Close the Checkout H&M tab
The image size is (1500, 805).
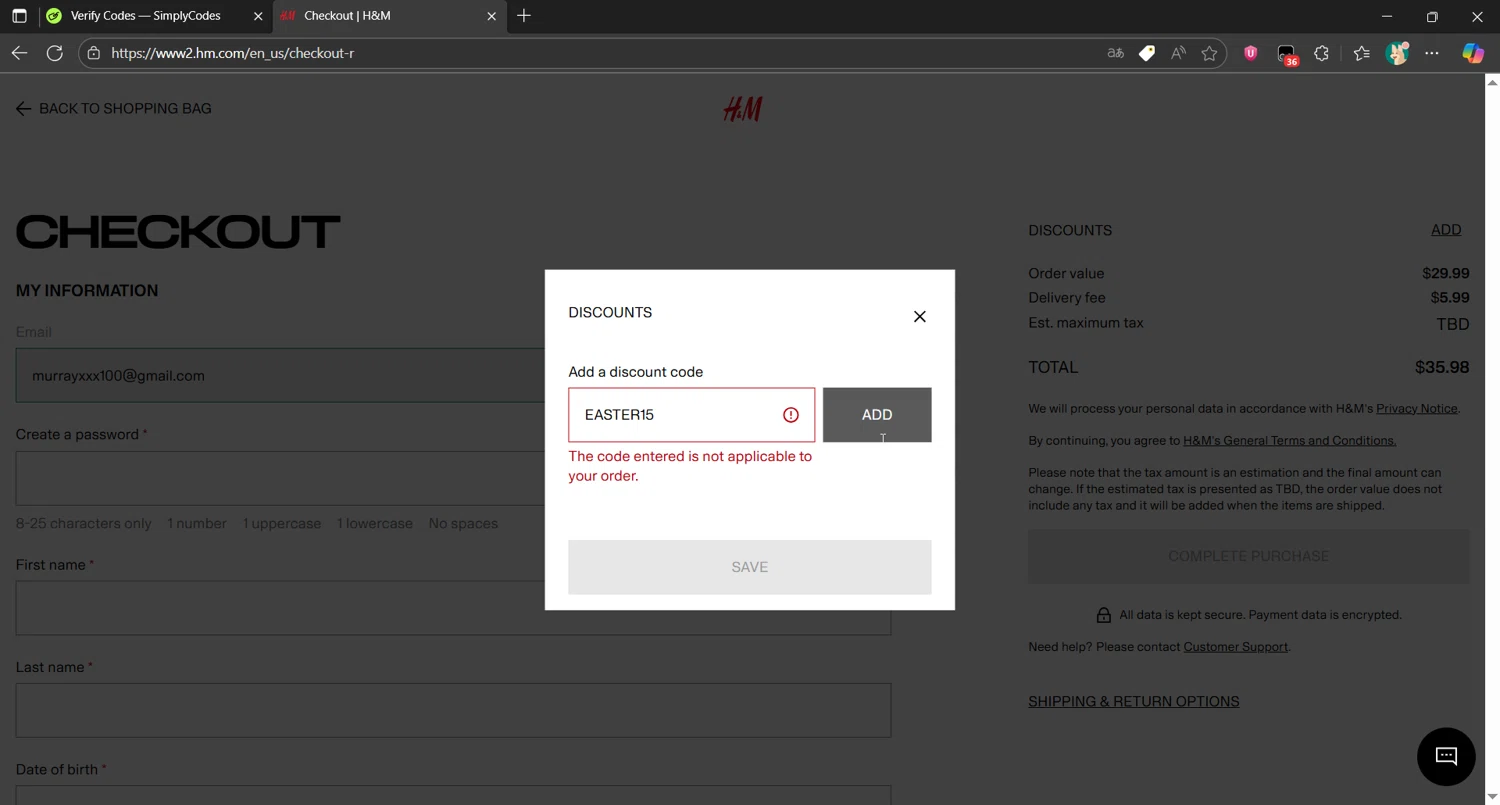click(x=491, y=16)
